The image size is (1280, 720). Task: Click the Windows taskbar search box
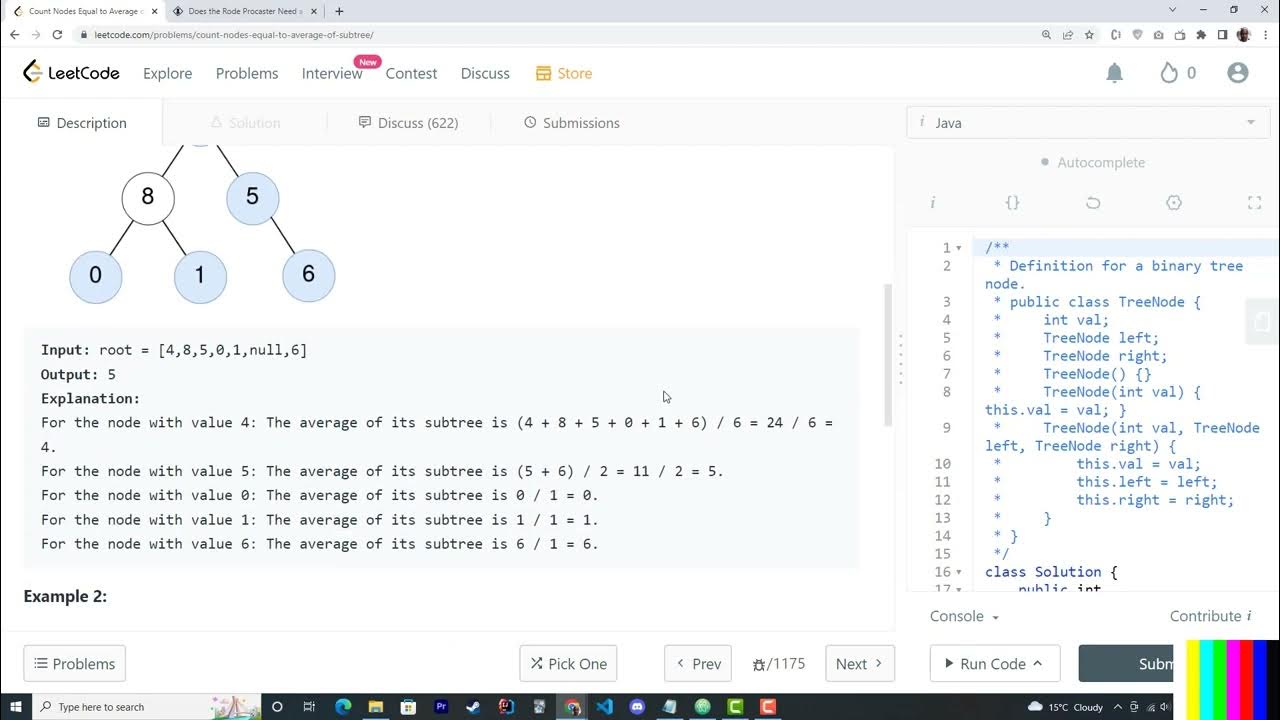pyautogui.click(x=147, y=706)
